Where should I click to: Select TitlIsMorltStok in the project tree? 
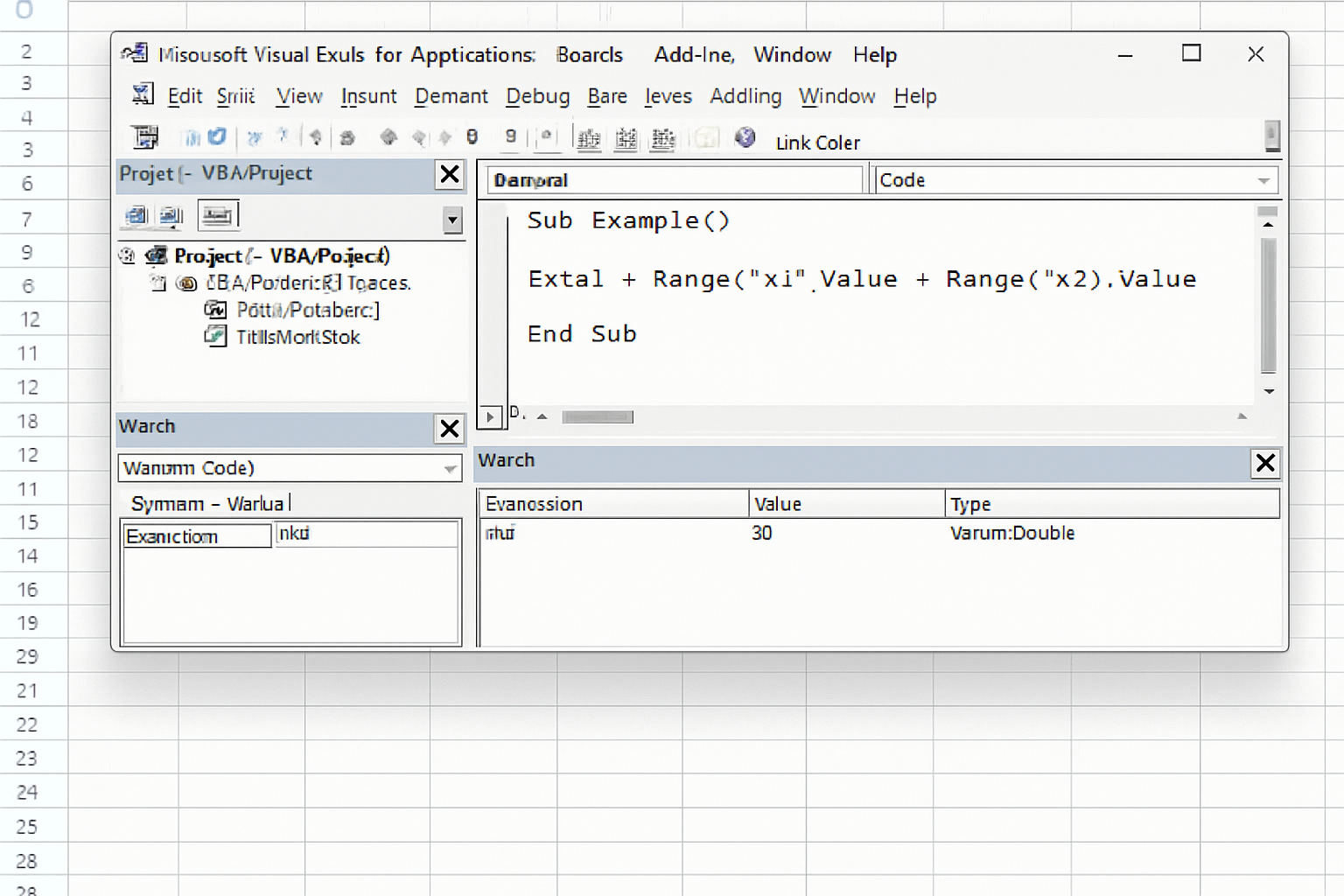click(x=297, y=337)
